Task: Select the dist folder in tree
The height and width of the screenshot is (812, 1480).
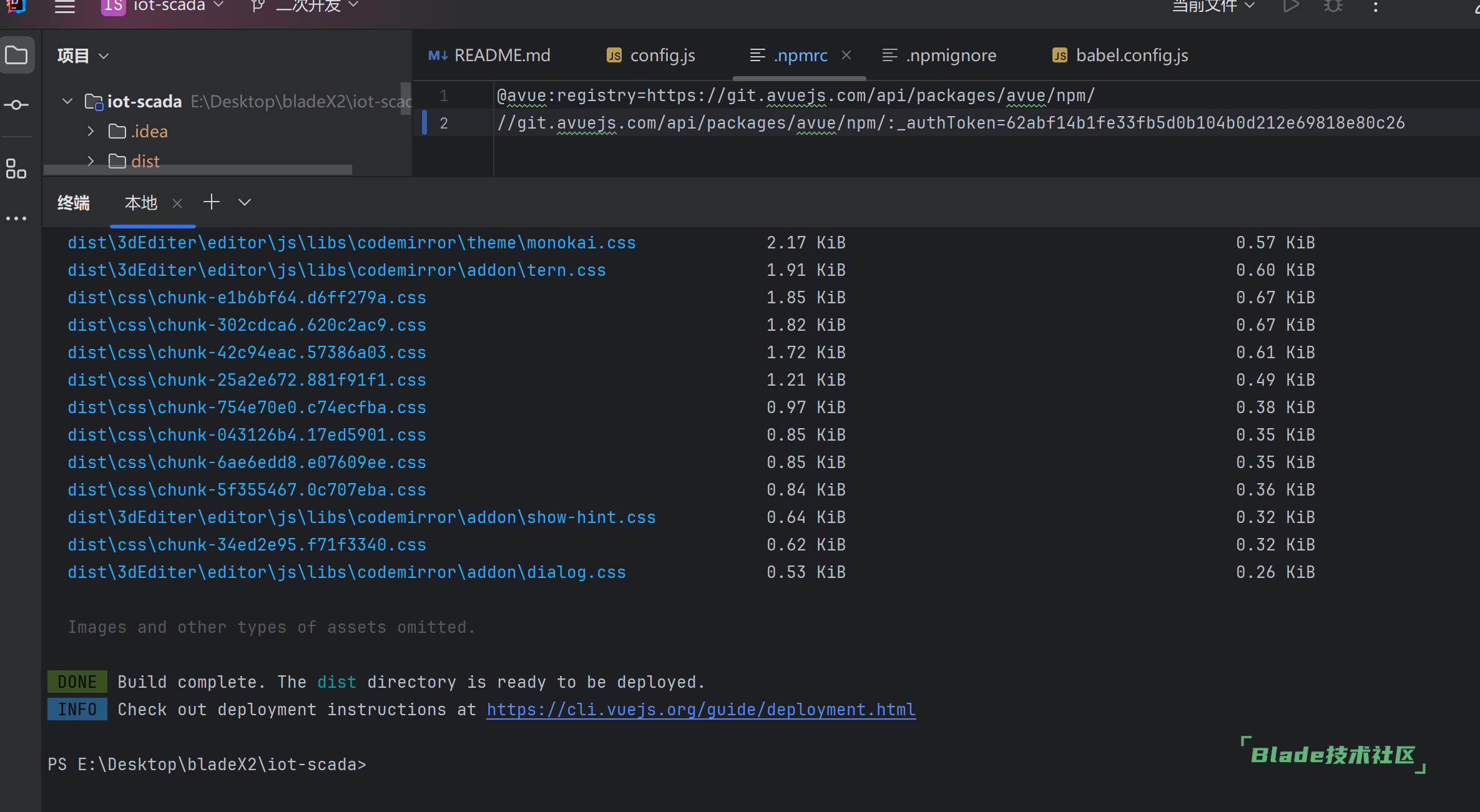Action: click(x=145, y=161)
